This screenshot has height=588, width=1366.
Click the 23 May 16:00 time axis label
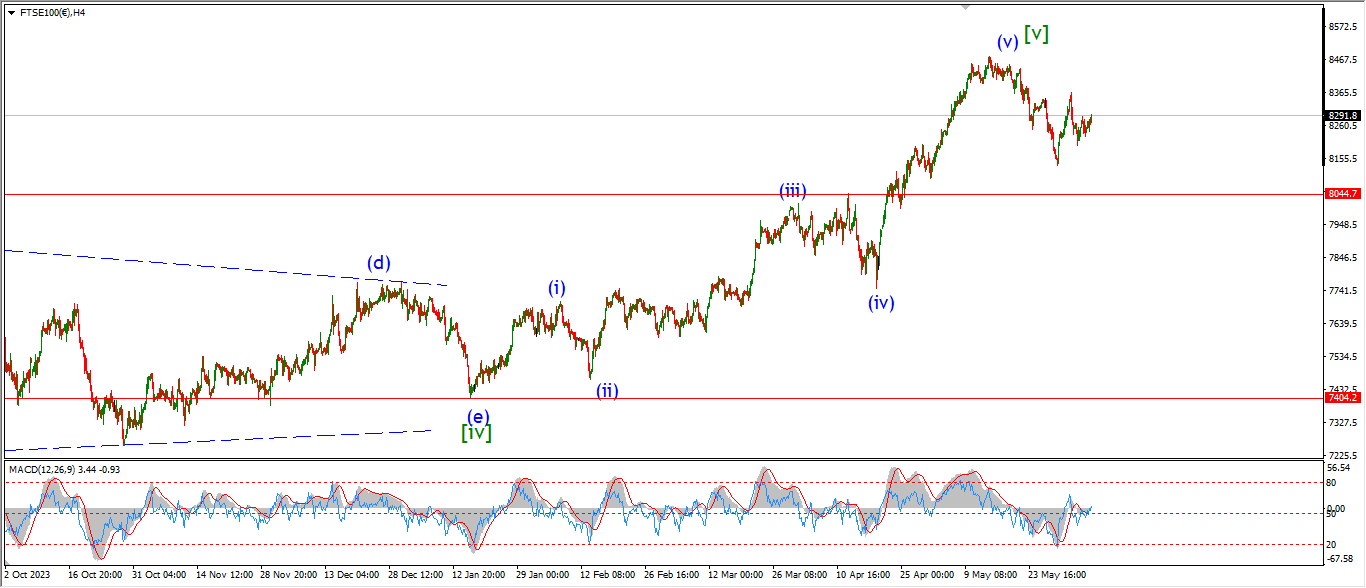[1056, 575]
